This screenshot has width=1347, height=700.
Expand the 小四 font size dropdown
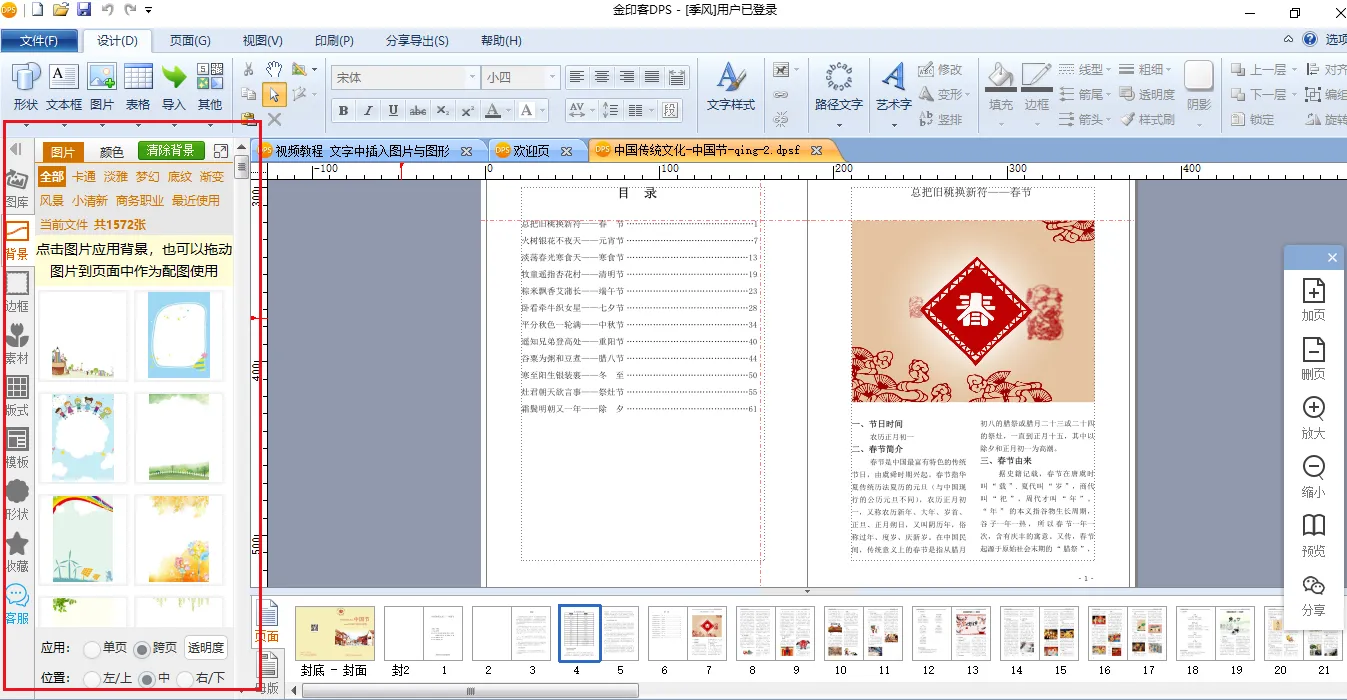coord(551,78)
